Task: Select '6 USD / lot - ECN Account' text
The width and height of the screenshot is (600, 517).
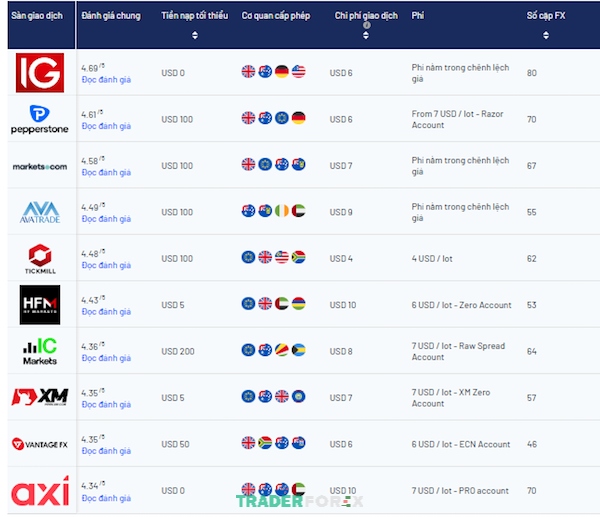Action: [461, 444]
